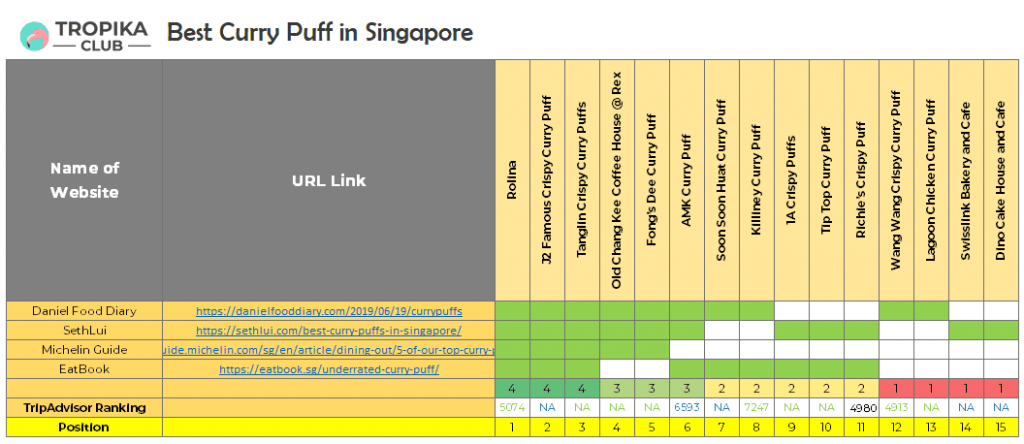
Task: Open the guide.michelin.com article link
Action: click(x=329, y=350)
